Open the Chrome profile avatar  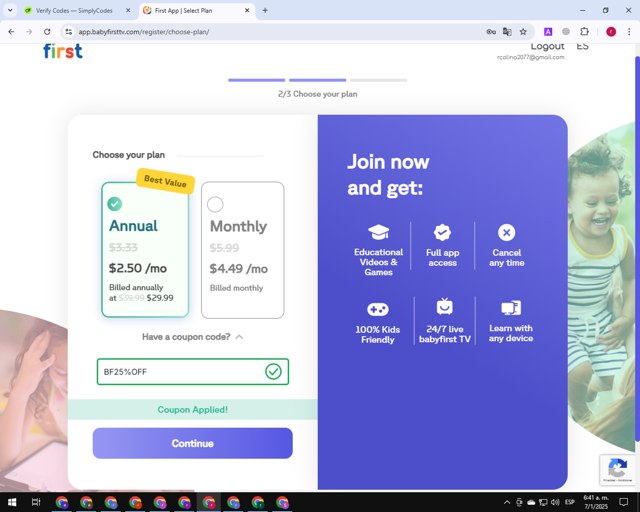point(611,32)
